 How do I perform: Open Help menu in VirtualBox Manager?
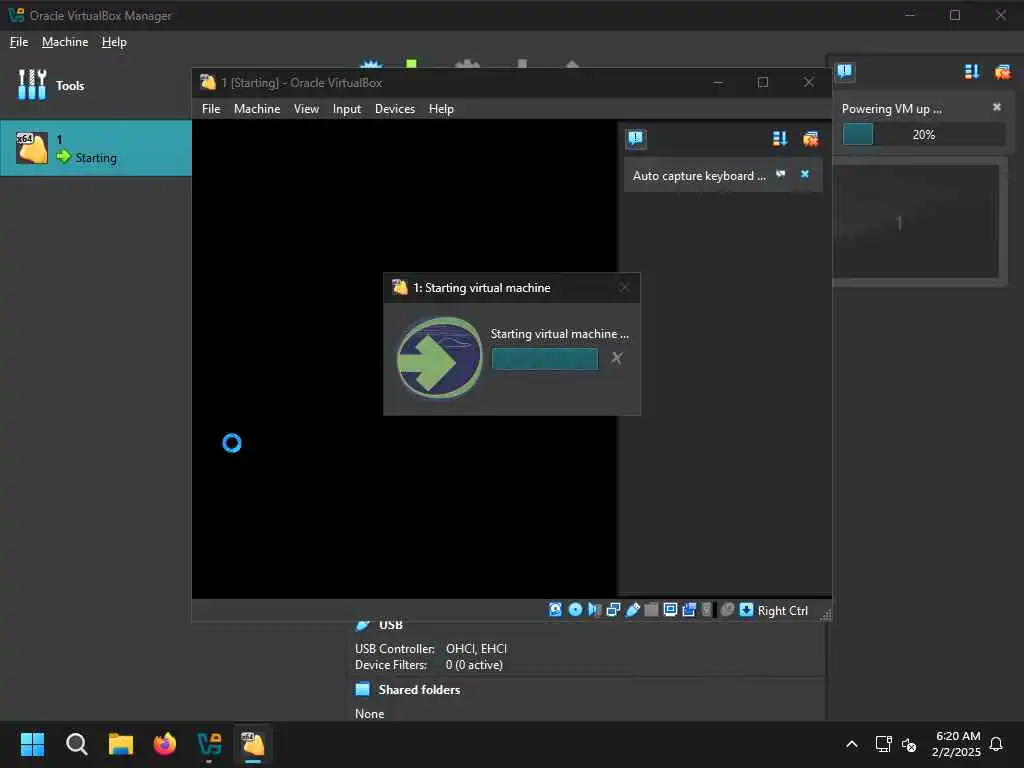tap(114, 42)
